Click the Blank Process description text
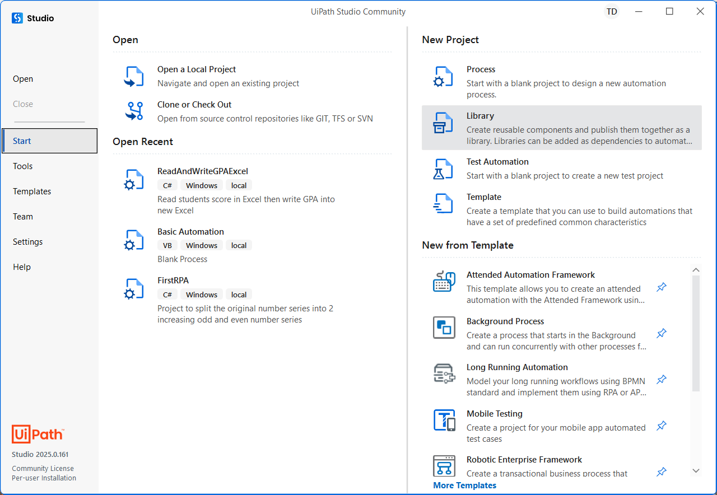717x495 pixels. pos(182,259)
